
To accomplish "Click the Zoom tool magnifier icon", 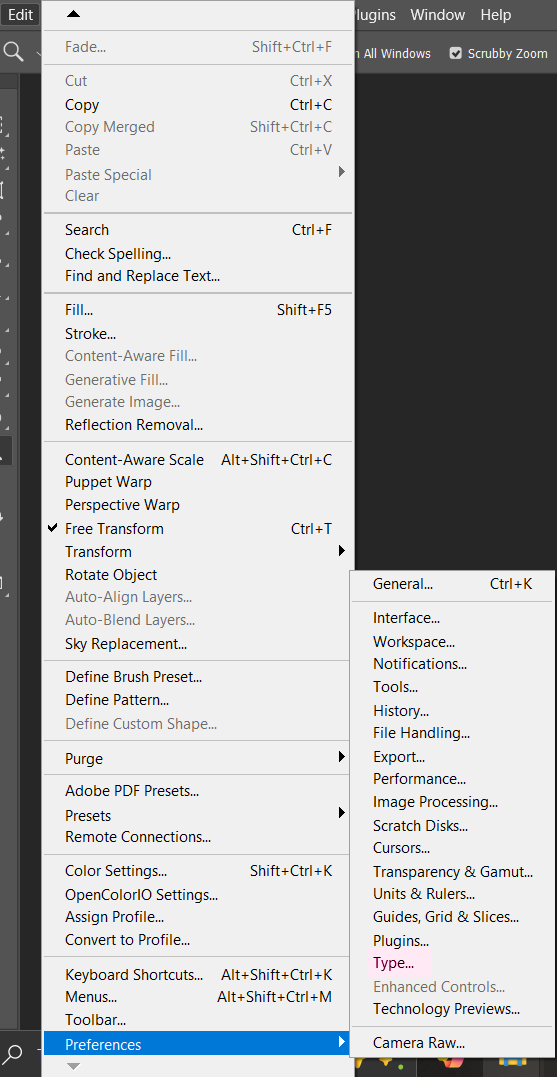I will click(13, 51).
